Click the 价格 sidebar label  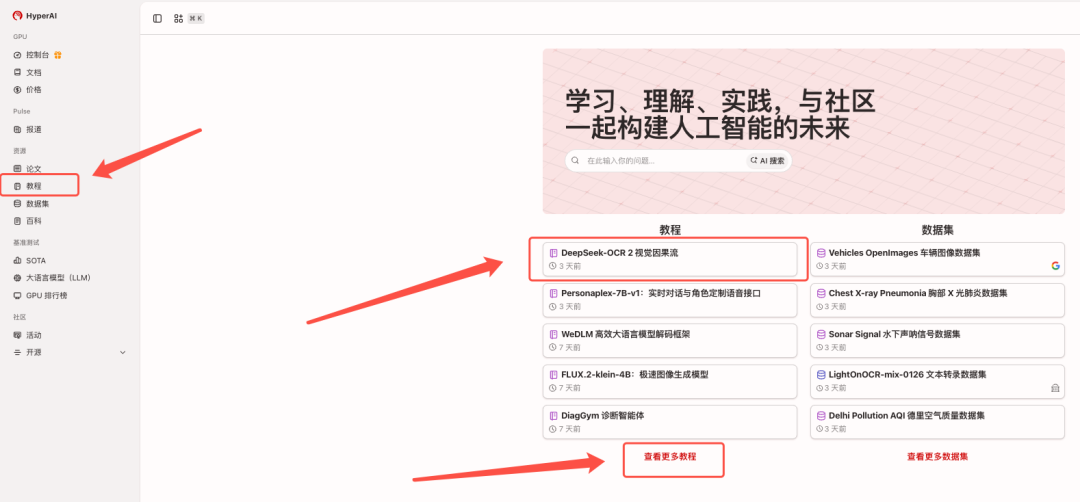(x=34, y=90)
